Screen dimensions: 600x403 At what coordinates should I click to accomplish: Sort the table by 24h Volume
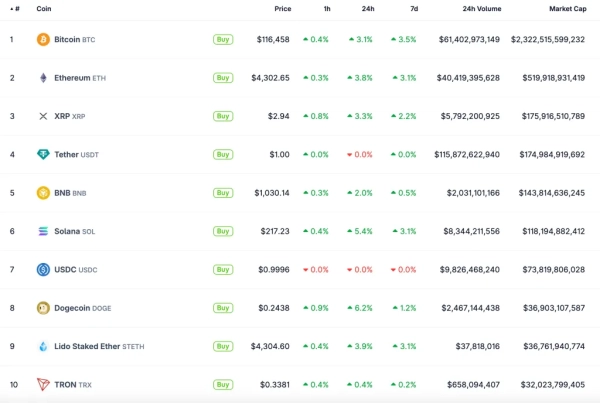click(x=482, y=9)
